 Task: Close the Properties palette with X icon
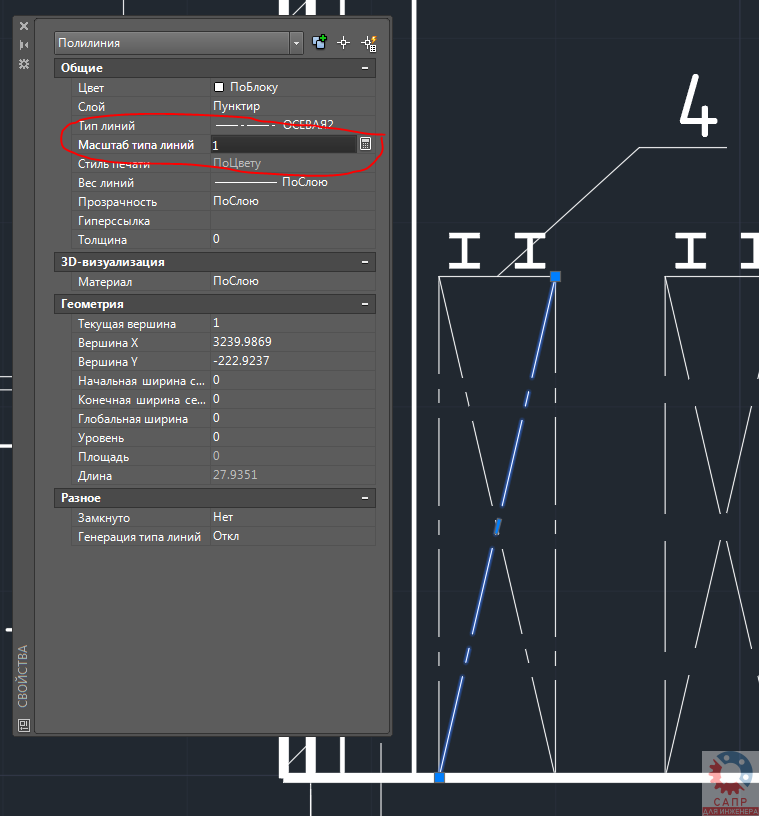tap(24, 26)
